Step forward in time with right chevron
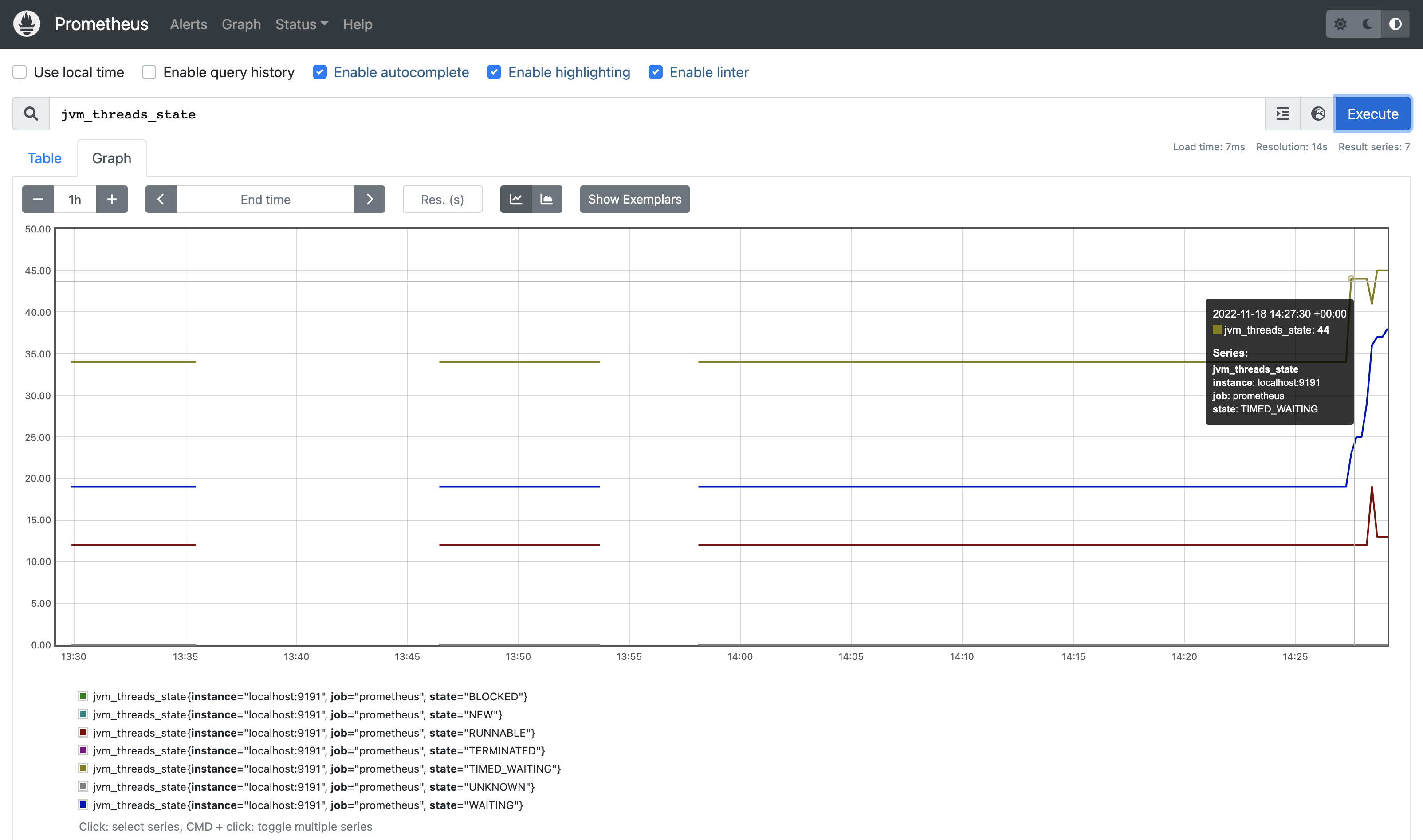 [x=370, y=199]
